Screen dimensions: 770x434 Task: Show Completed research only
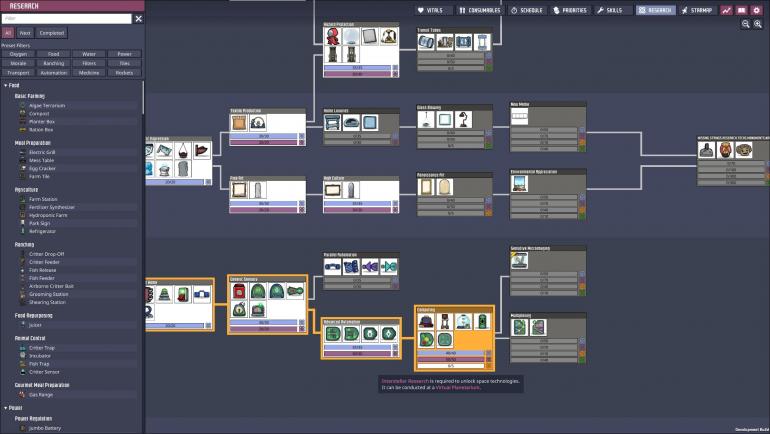coord(51,33)
